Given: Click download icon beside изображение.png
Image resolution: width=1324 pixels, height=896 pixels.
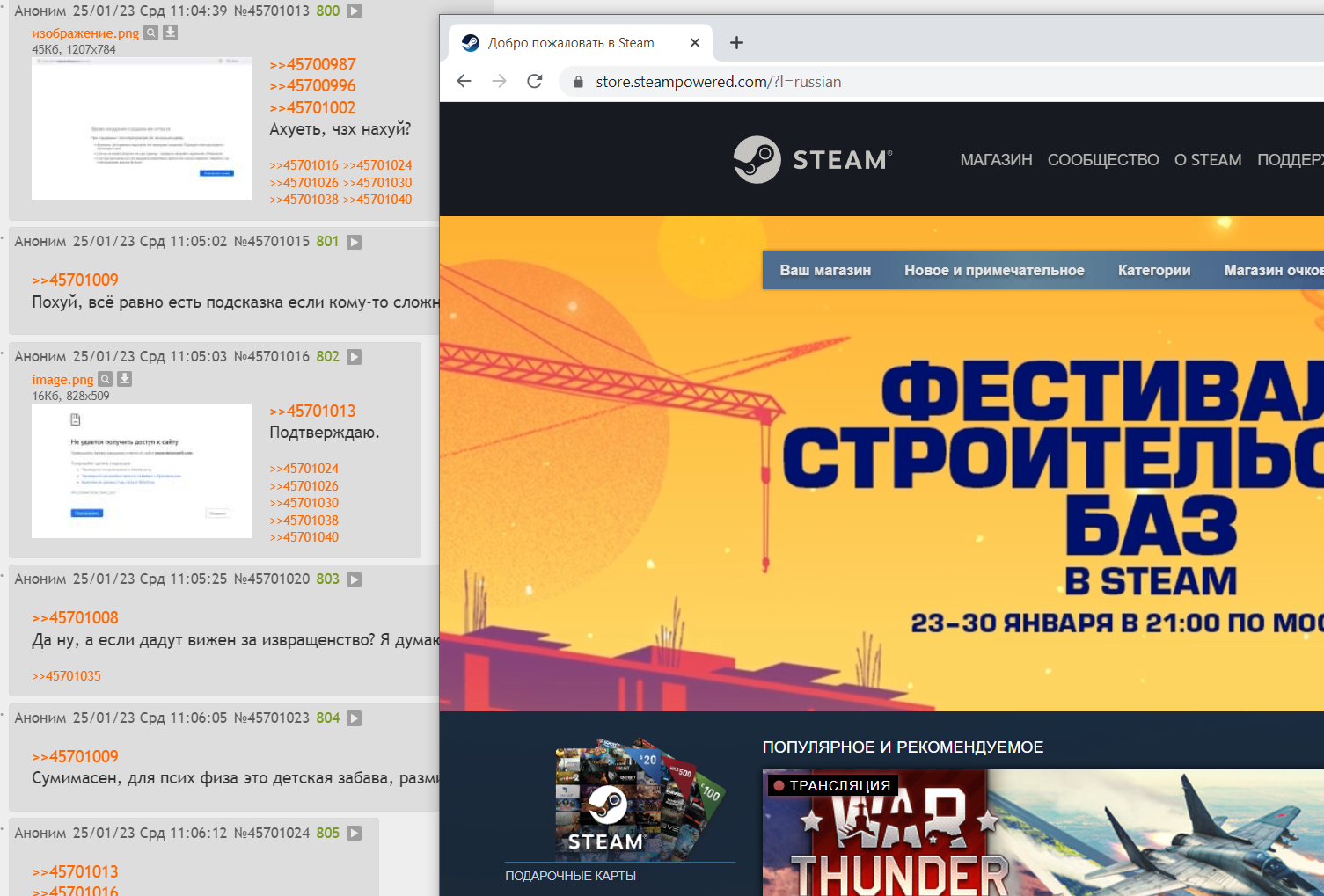Looking at the screenshot, I should [171, 33].
